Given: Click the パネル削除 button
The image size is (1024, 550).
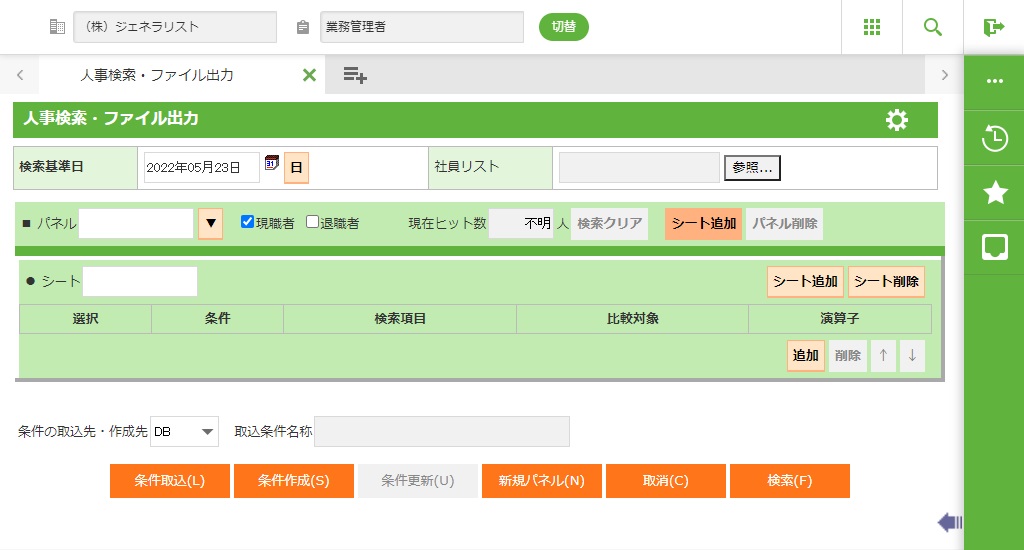Looking at the screenshot, I should (x=784, y=223).
